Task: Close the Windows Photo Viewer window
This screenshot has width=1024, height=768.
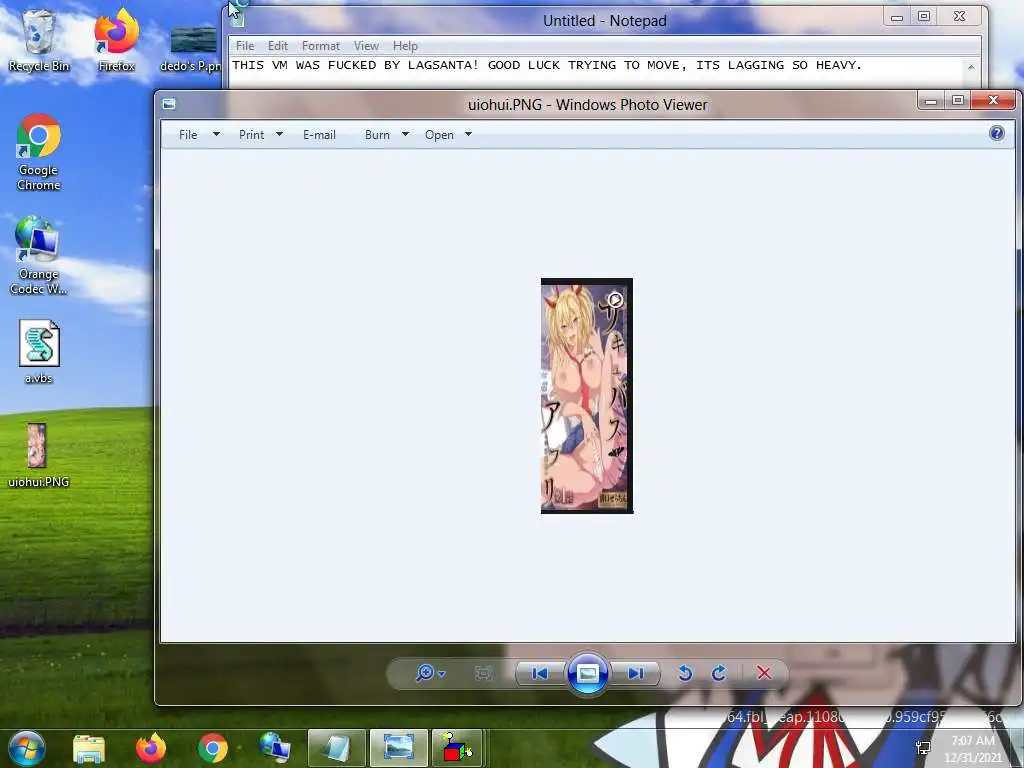Action: [993, 101]
